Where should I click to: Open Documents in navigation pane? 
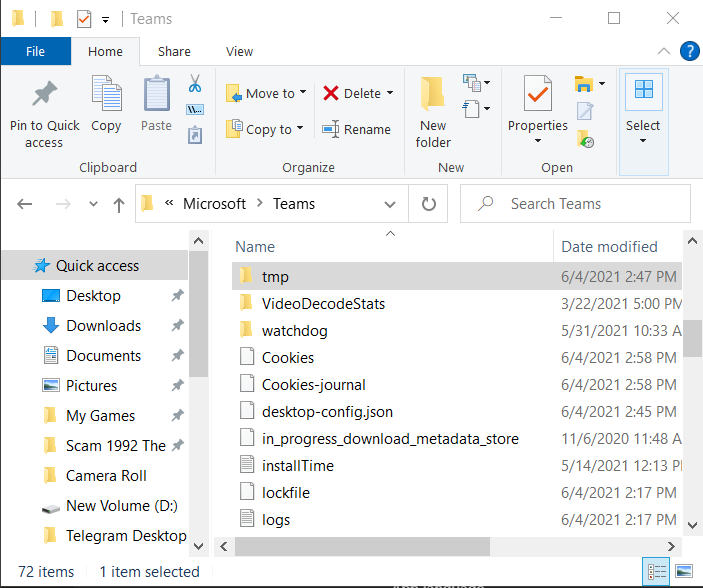[x=104, y=356]
